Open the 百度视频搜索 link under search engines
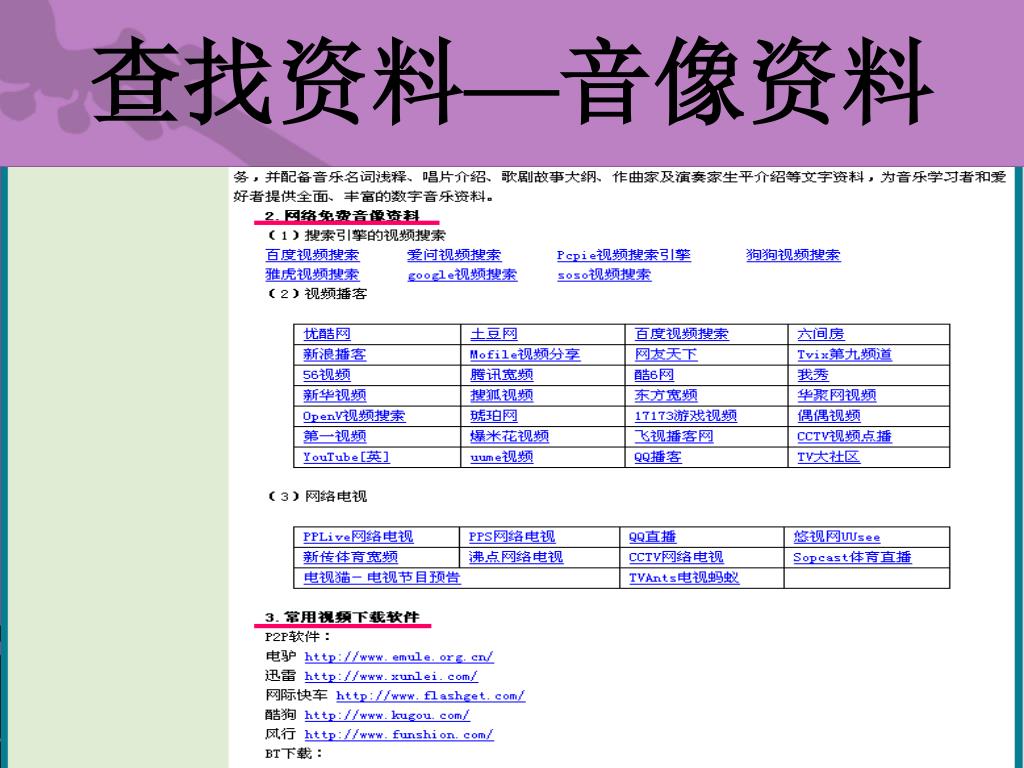 (x=312, y=255)
